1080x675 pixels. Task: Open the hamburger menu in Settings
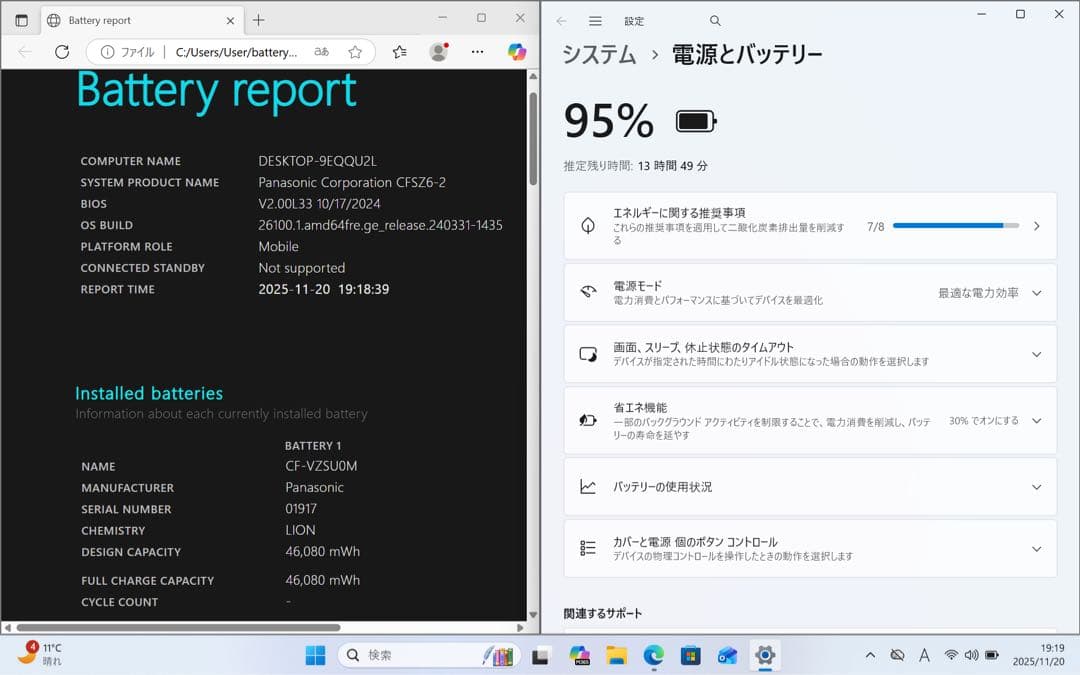click(594, 19)
